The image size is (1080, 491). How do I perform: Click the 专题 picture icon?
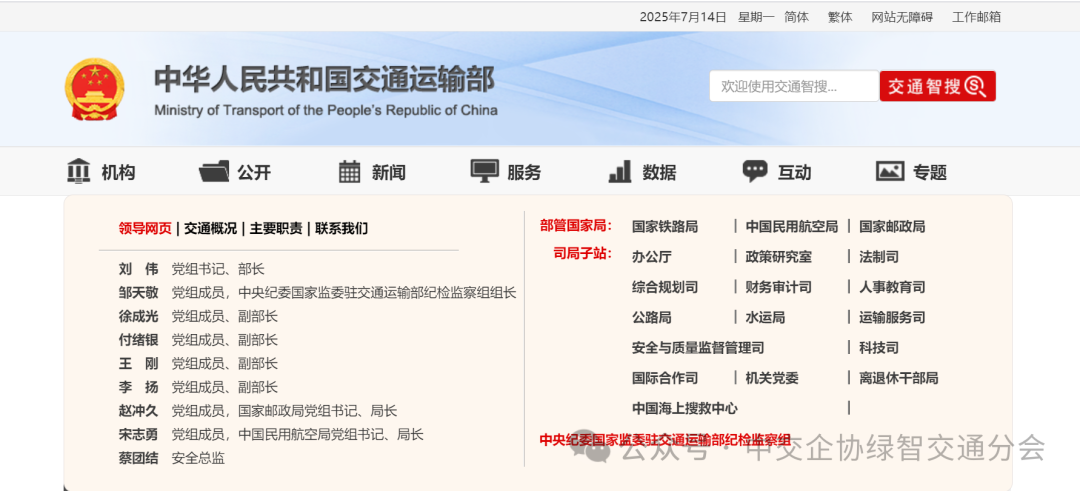[890, 172]
